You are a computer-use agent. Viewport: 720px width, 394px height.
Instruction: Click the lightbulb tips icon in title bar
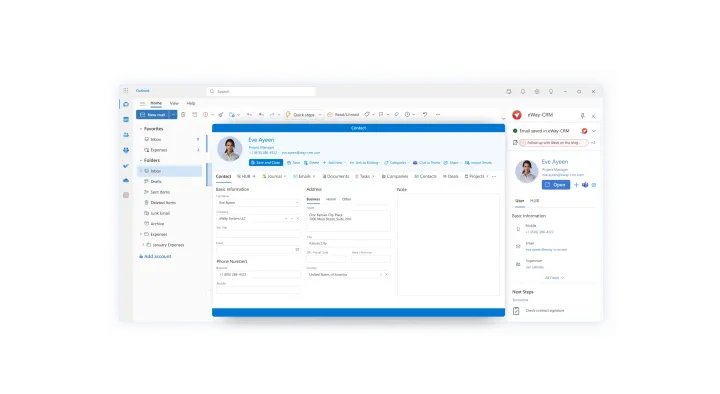pyautogui.click(x=551, y=91)
